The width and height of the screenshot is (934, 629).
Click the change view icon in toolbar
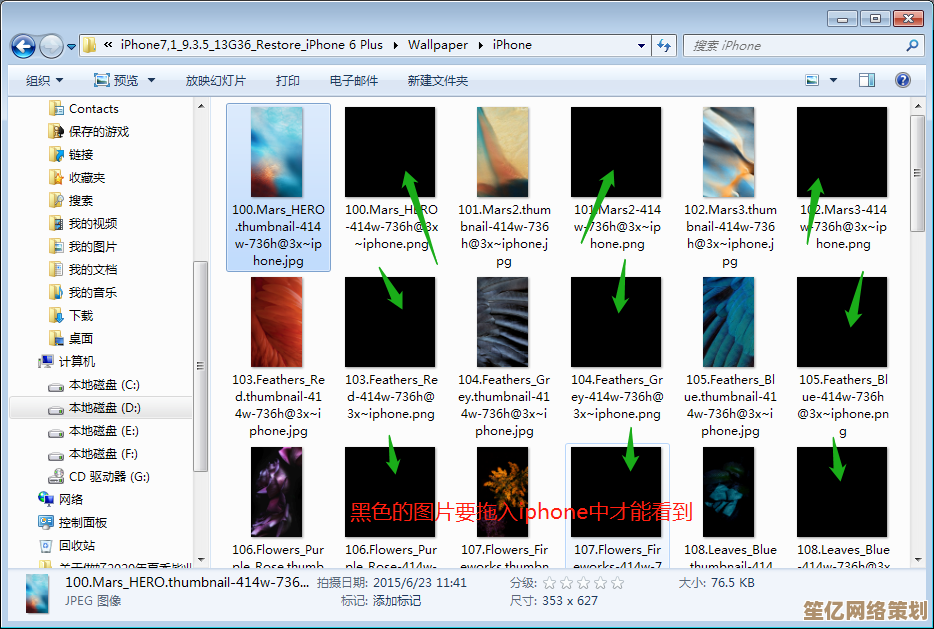(x=813, y=80)
